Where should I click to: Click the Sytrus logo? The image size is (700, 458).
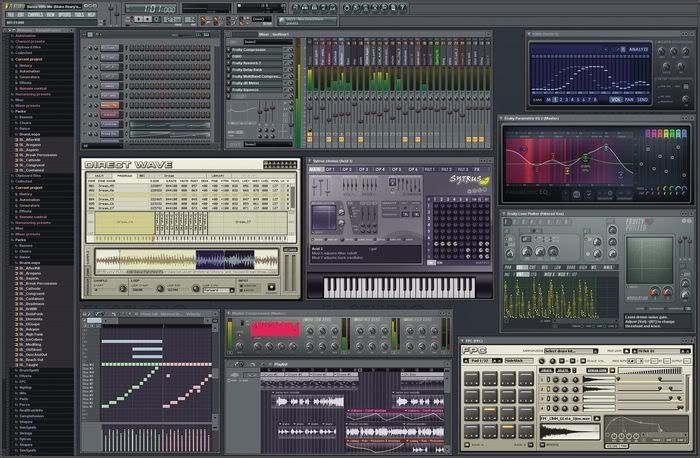pyautogui.click(x=468, y=179)
